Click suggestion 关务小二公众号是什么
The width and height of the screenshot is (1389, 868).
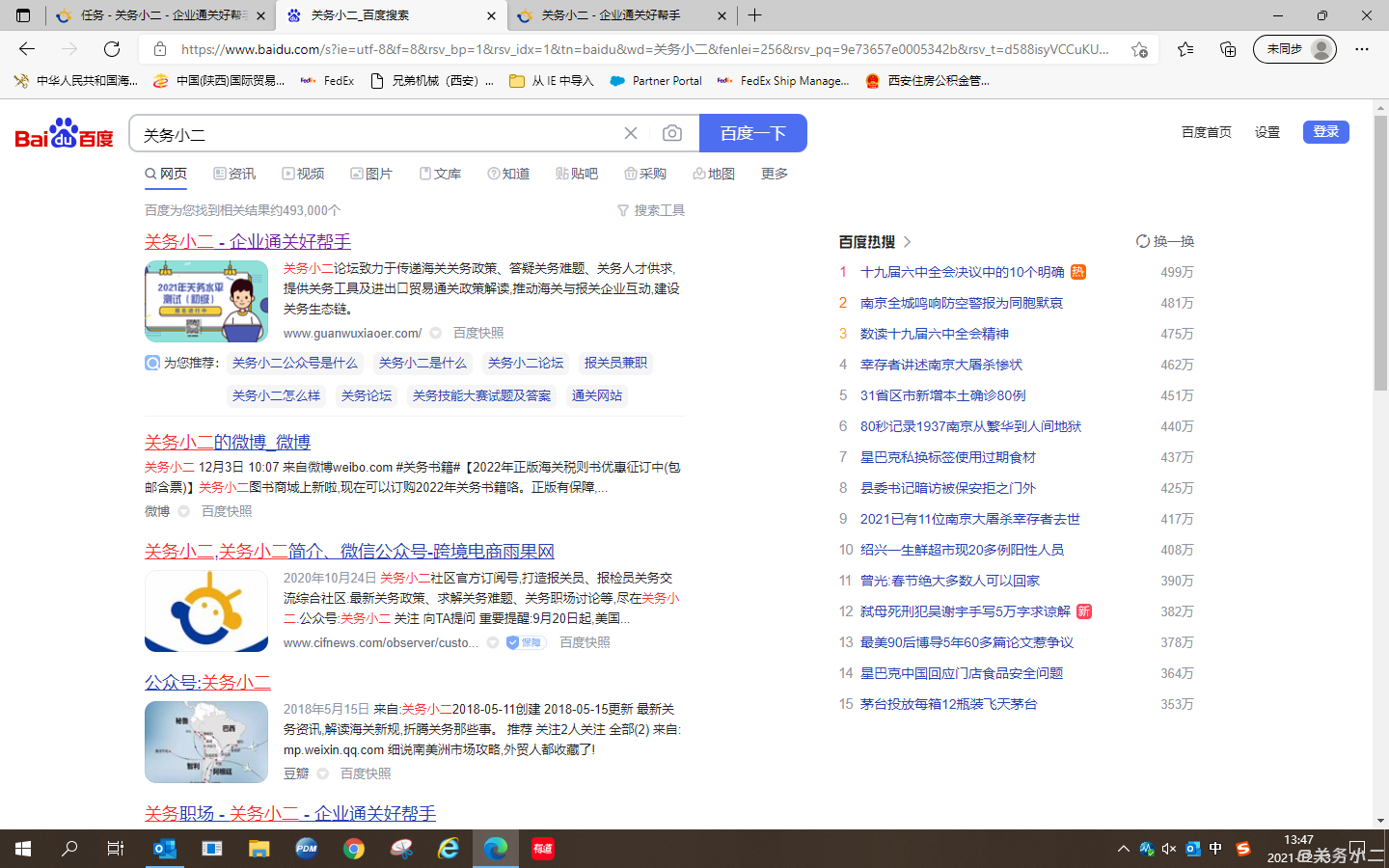click(x=294, y=363)
